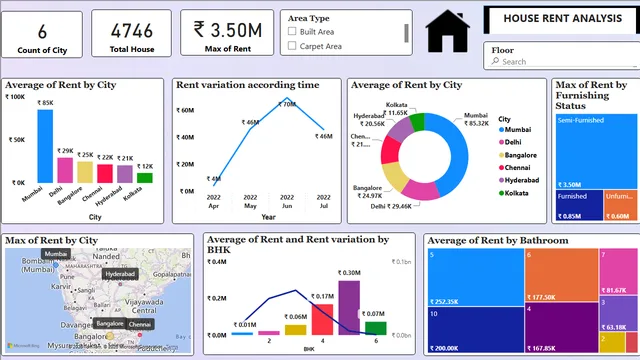The width and height of the screenshot is (640, 360).
Task: Click the Delhi legend color dot
Action: coord(501,142)
